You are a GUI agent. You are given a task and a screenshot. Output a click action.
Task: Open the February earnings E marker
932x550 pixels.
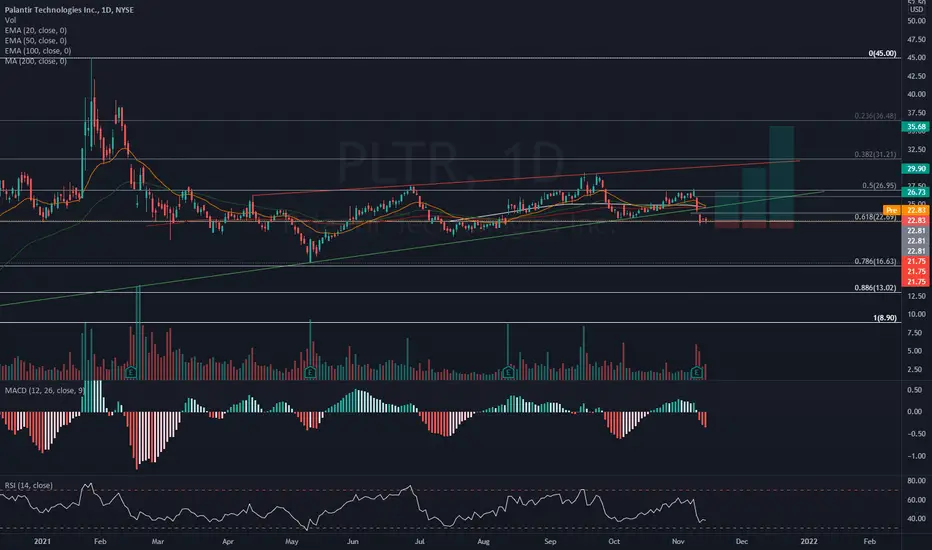tap(131, 373)
